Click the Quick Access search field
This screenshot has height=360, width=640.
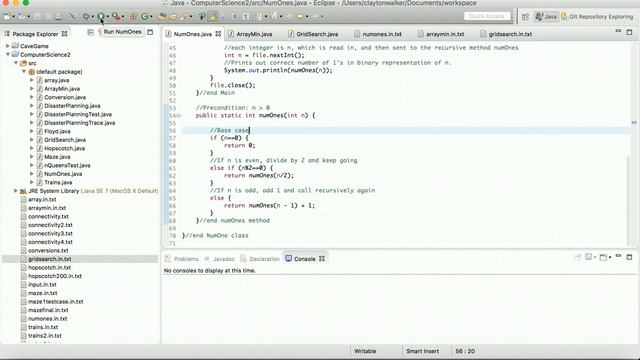(487, 16)
